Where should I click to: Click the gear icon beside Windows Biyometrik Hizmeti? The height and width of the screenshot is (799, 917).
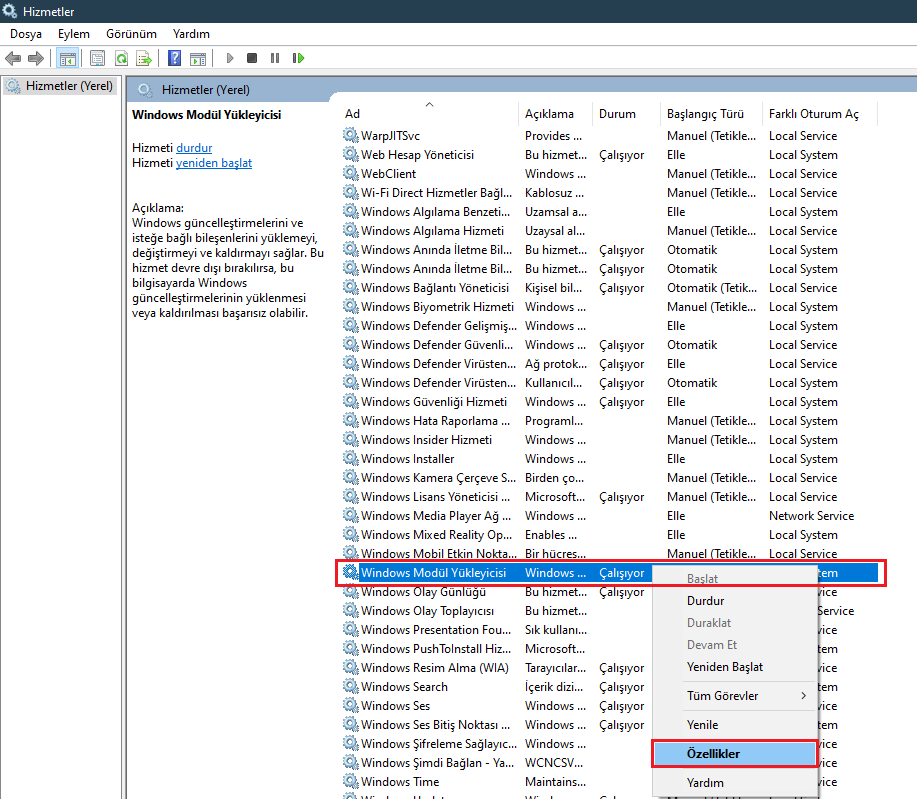351,306
